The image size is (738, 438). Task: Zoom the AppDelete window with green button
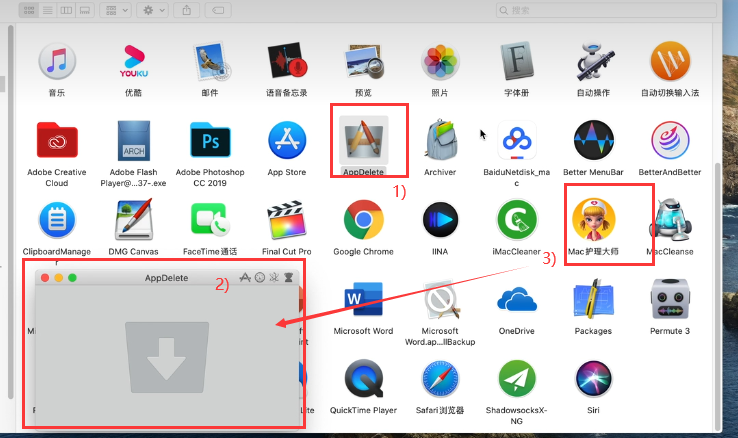[72, 278]
